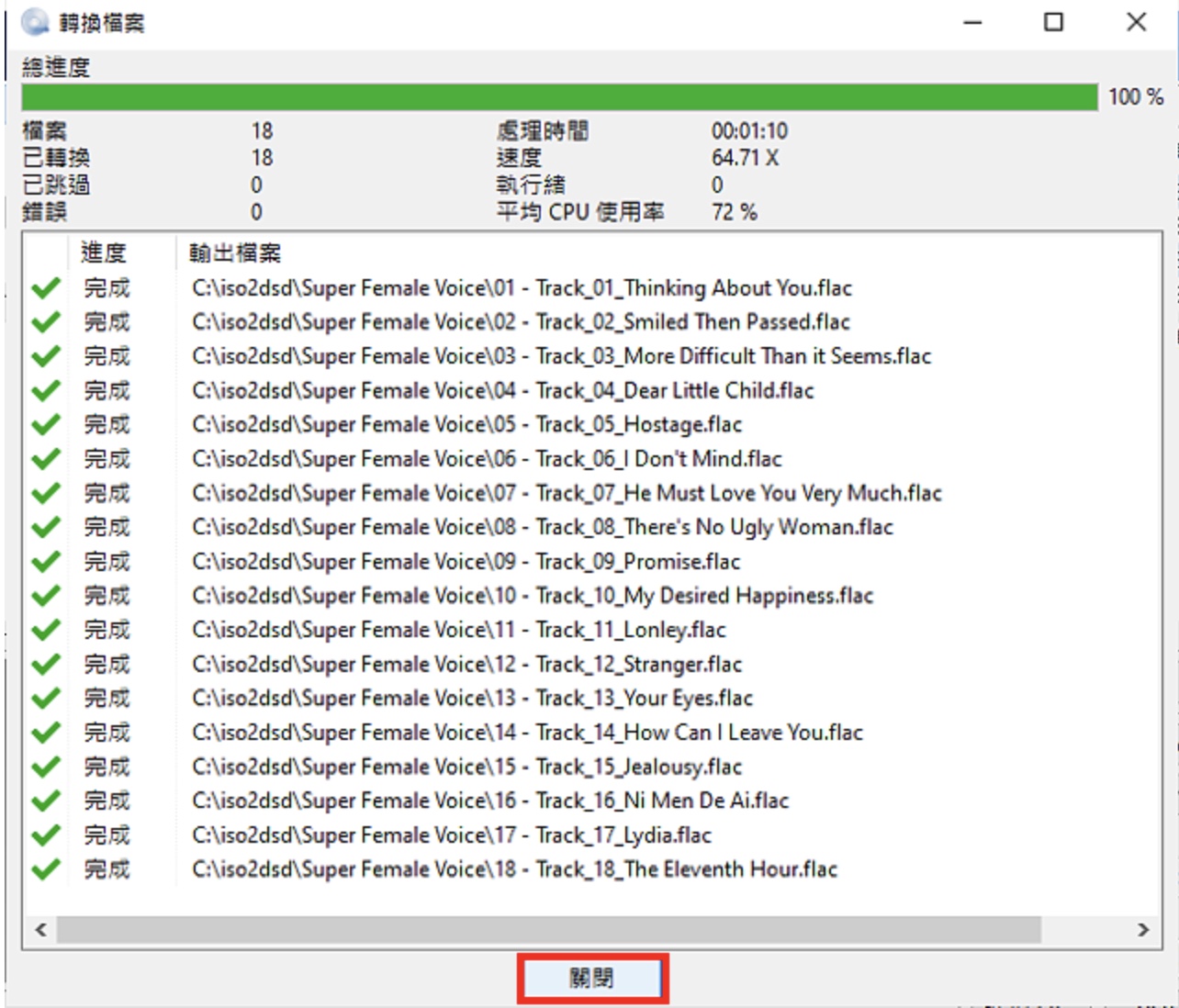Click the horizontal scrollbar right arrow
The height and width of the screenshot is (1008, 1179).
click(x=1143, y=930)
